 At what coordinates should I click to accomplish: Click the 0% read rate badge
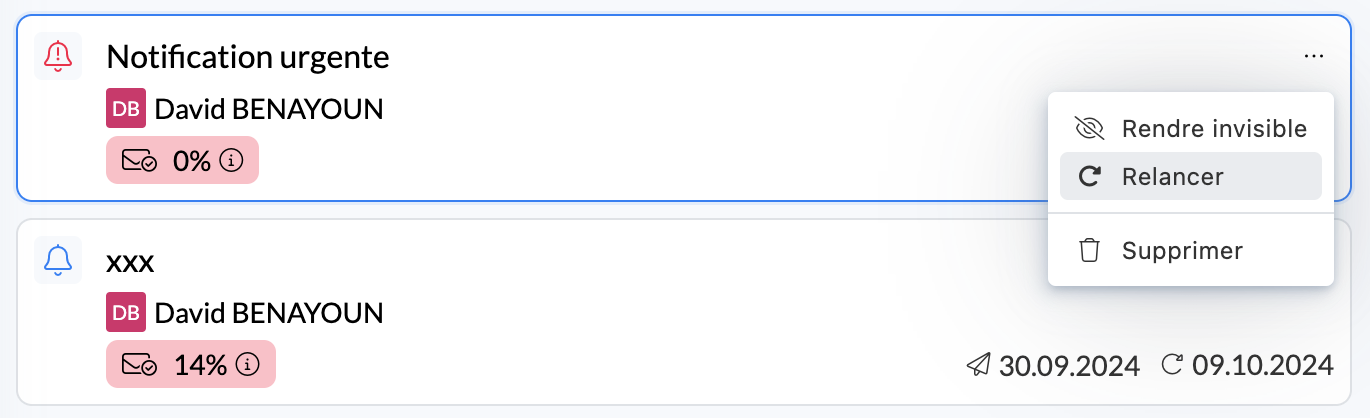tap(182, 160)
